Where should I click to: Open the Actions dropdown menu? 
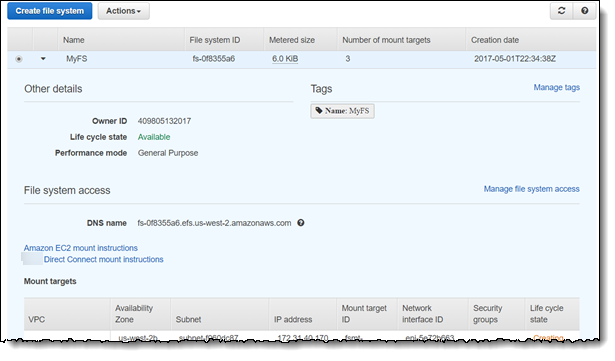tap(124, 11)
